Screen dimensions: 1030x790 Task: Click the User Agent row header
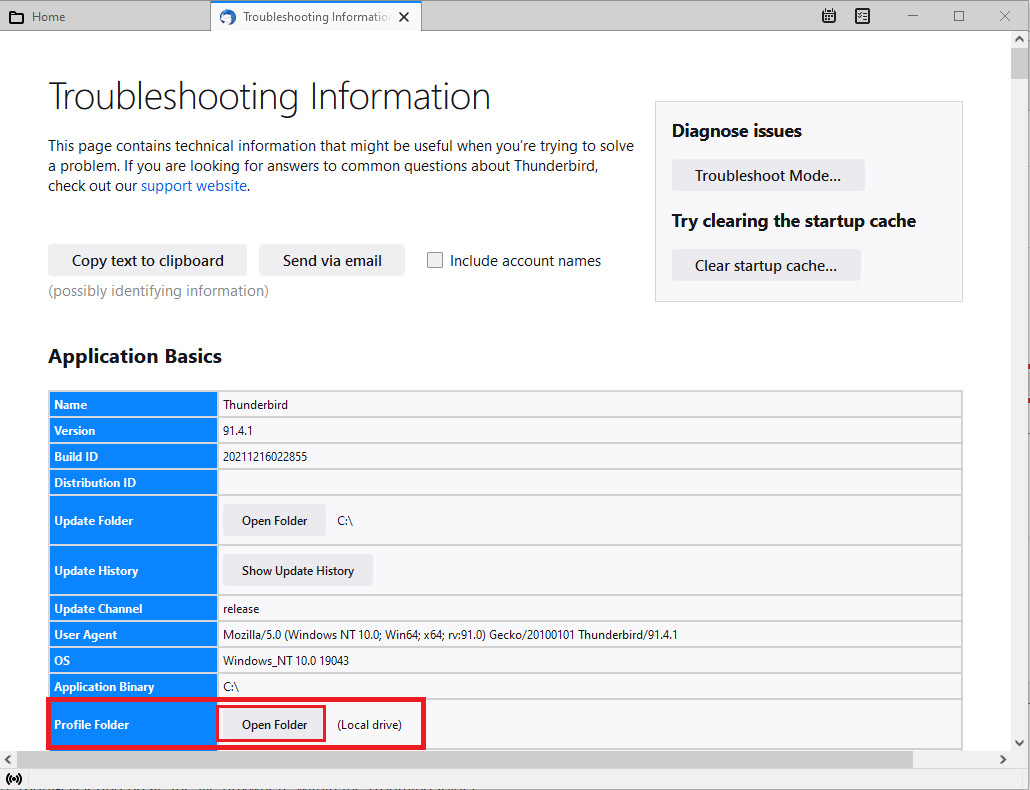click(133, 634)
